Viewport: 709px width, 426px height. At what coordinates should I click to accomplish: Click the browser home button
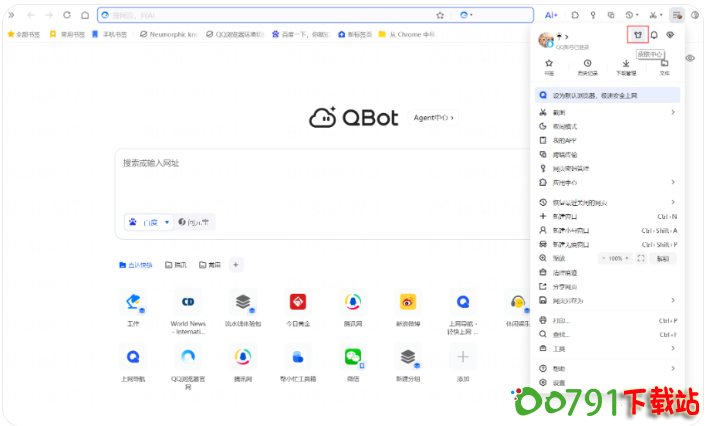(84, 15)
